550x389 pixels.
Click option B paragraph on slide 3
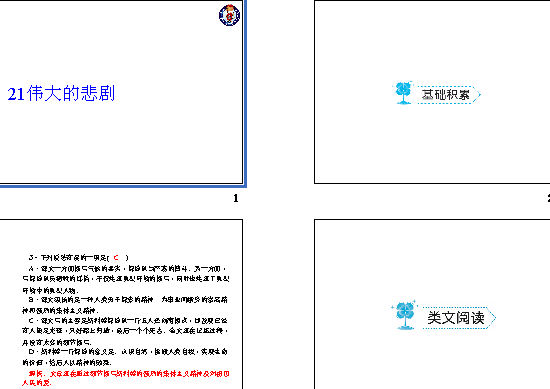125,305
